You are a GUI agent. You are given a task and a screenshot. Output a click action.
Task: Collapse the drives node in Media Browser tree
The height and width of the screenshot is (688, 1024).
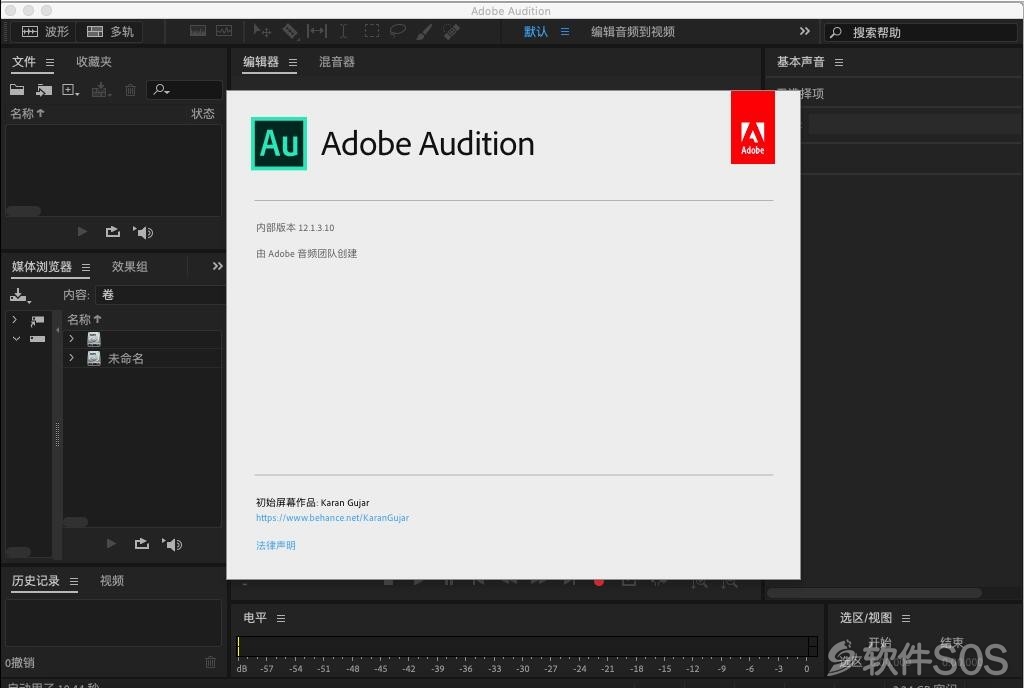coord(16,338)
